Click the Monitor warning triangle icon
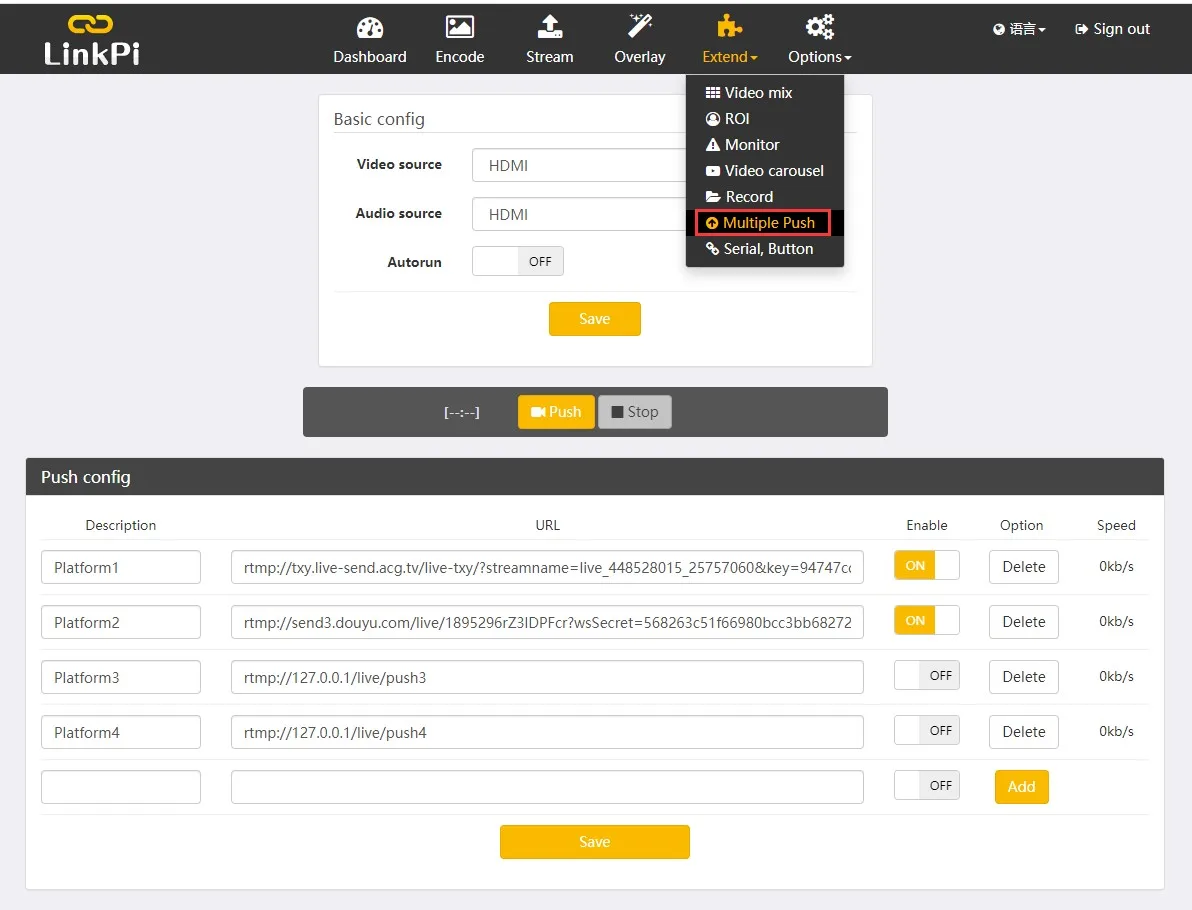The image size is (1192, 910). [x=712, y=144]
